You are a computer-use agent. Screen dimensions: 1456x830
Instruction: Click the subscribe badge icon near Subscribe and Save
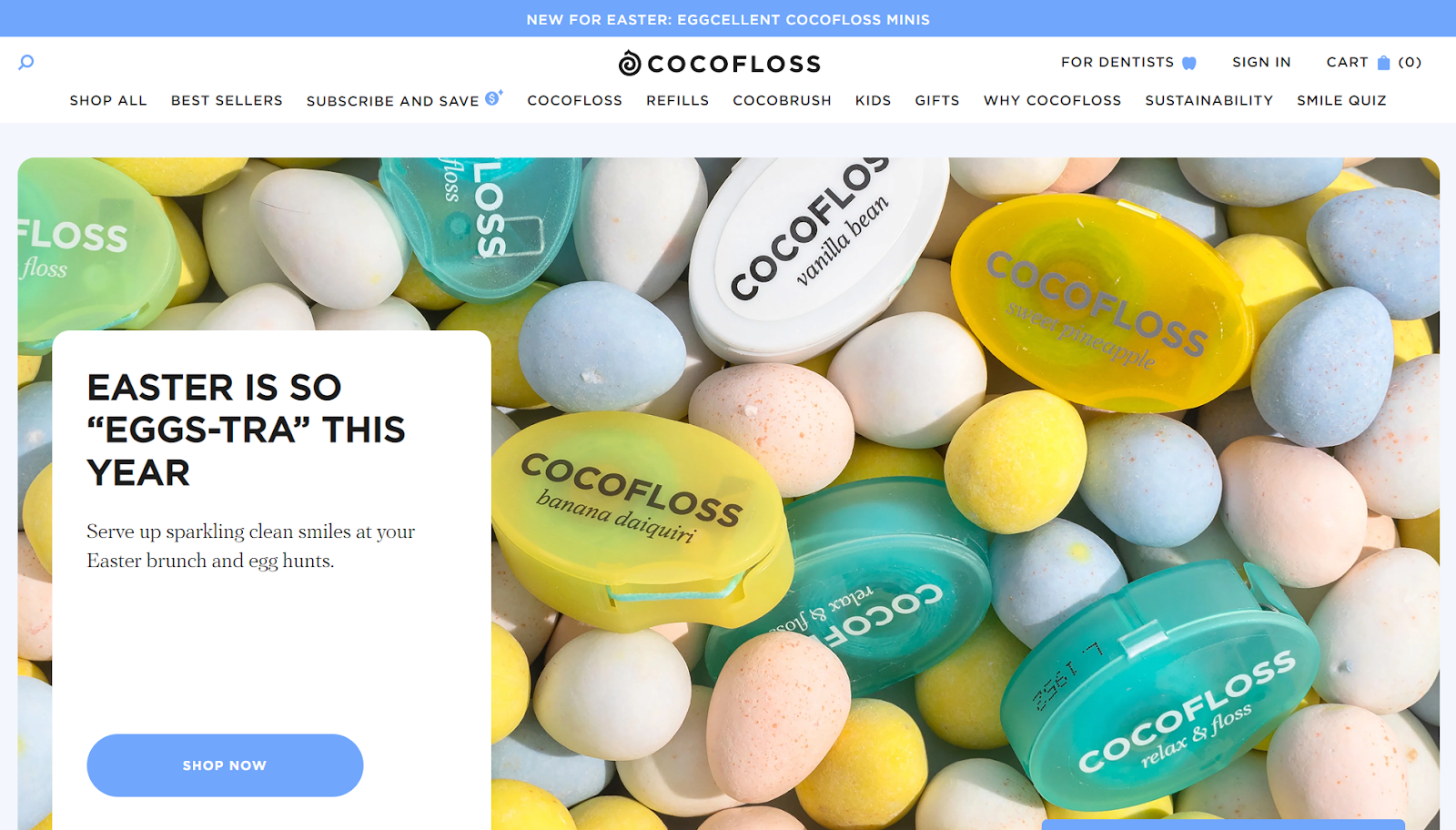coord(493,97)
